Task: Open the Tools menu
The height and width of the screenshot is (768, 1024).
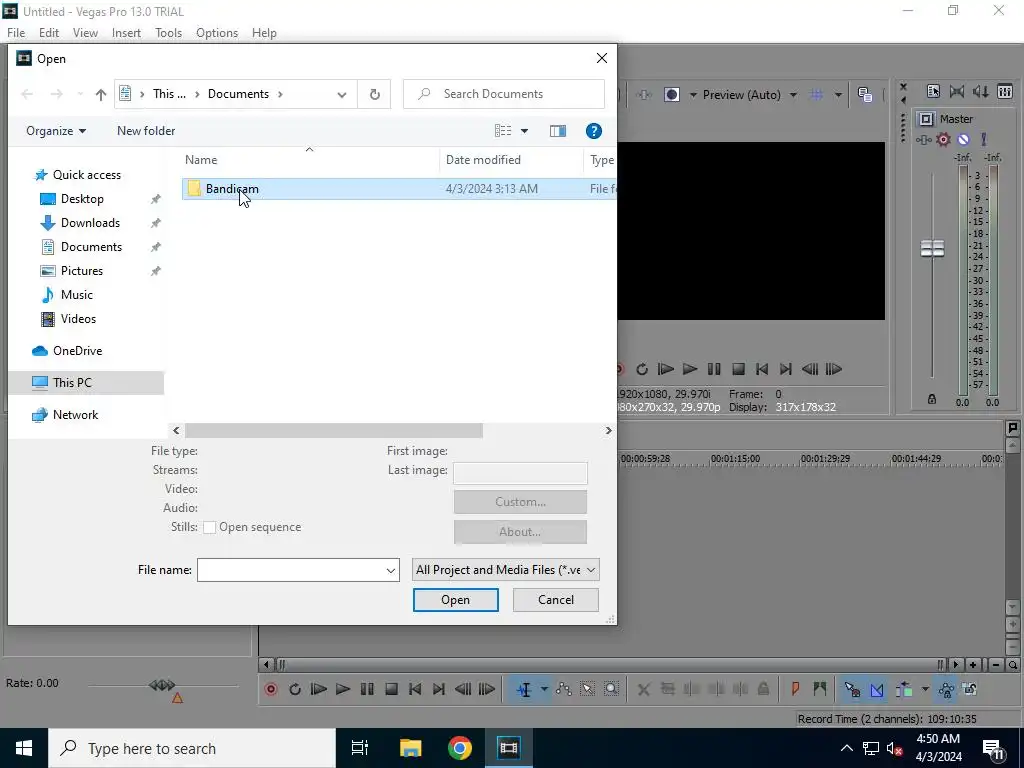Action: tap(168, 33)
